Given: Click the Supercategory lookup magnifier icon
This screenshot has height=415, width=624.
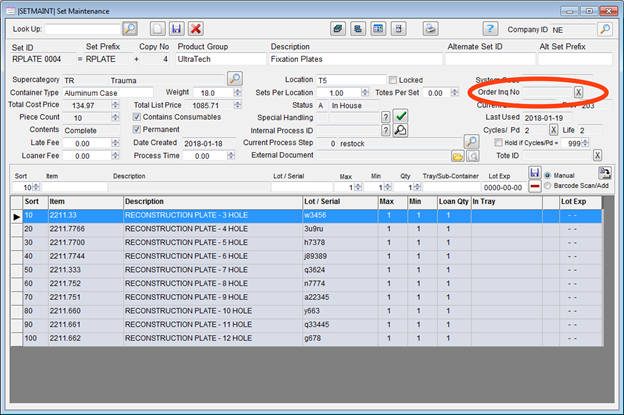Looking at the screenshot, I should [234, 79].
